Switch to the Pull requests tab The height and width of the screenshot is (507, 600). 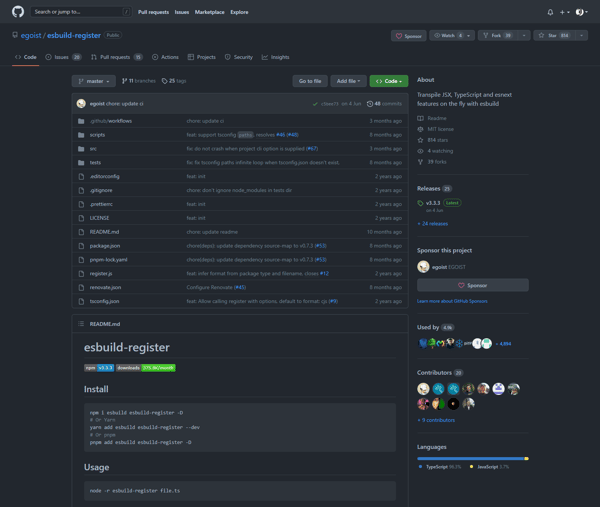pyautogui.click(x=117, y=57)
